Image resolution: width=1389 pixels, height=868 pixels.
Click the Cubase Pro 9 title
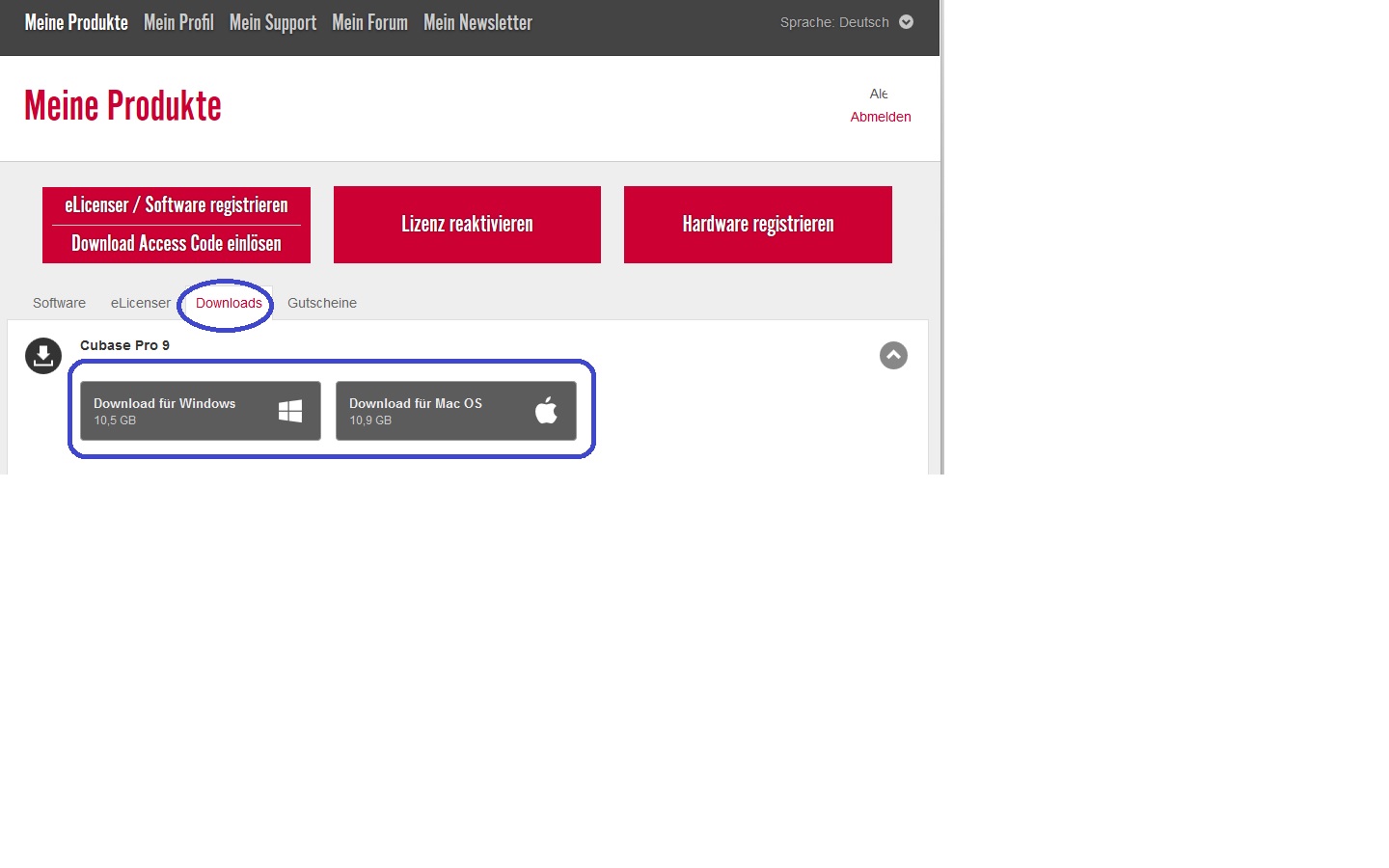(124, 345)
